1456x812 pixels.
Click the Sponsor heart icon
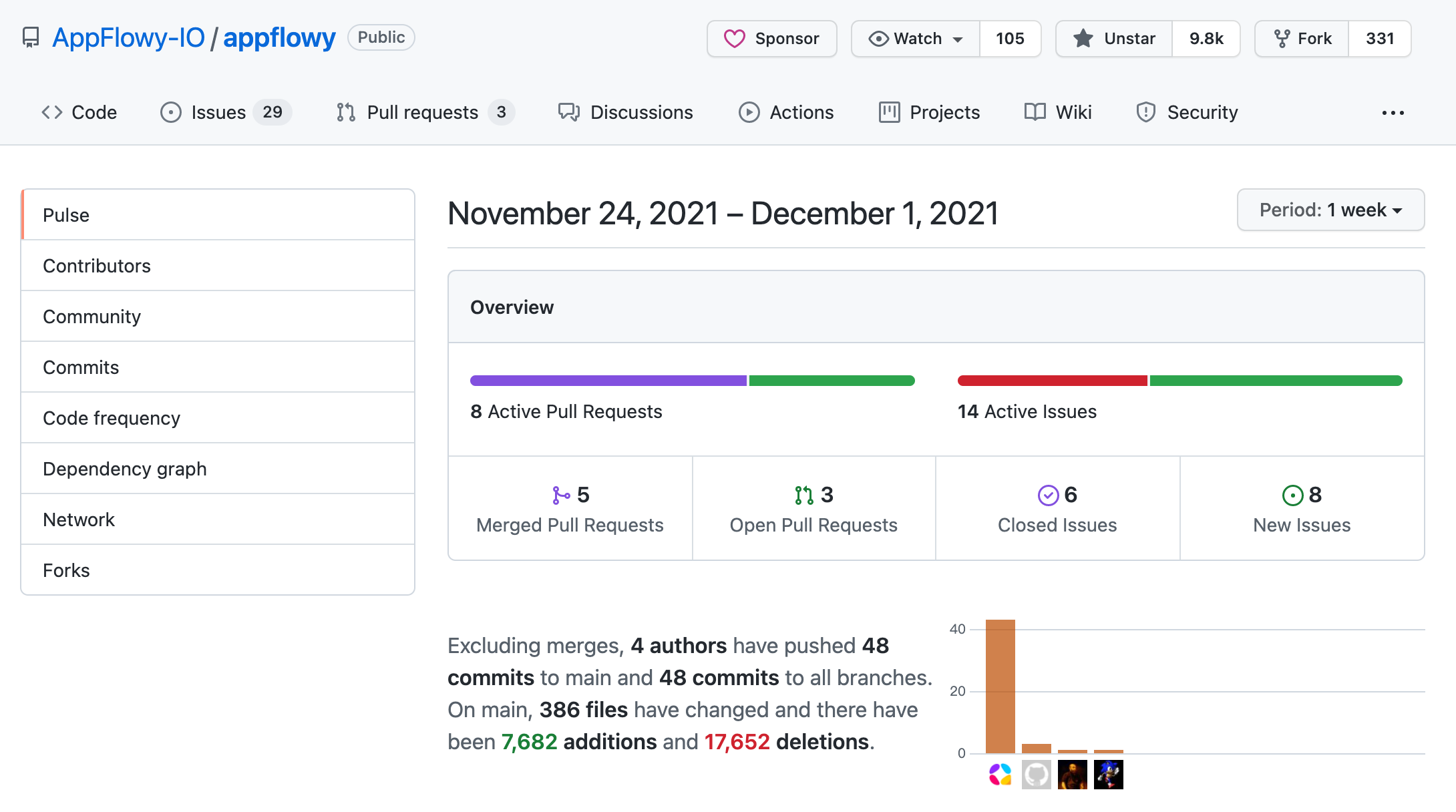coord(734,39)
